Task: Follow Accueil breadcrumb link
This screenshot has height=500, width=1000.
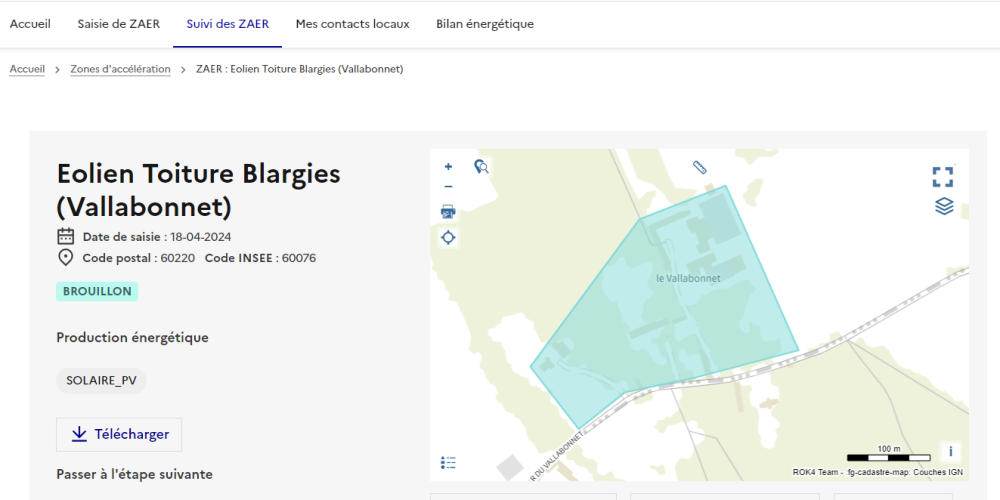Action: (x=27, y=69)
